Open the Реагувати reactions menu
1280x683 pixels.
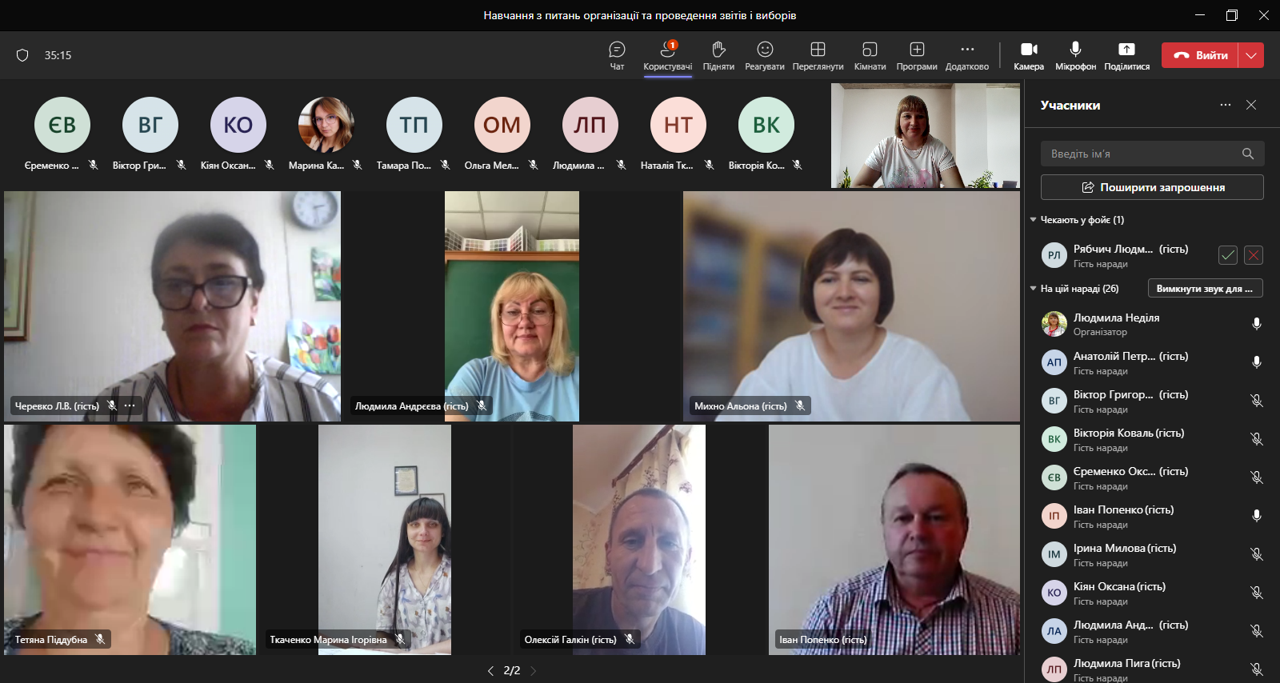point(764,55)
